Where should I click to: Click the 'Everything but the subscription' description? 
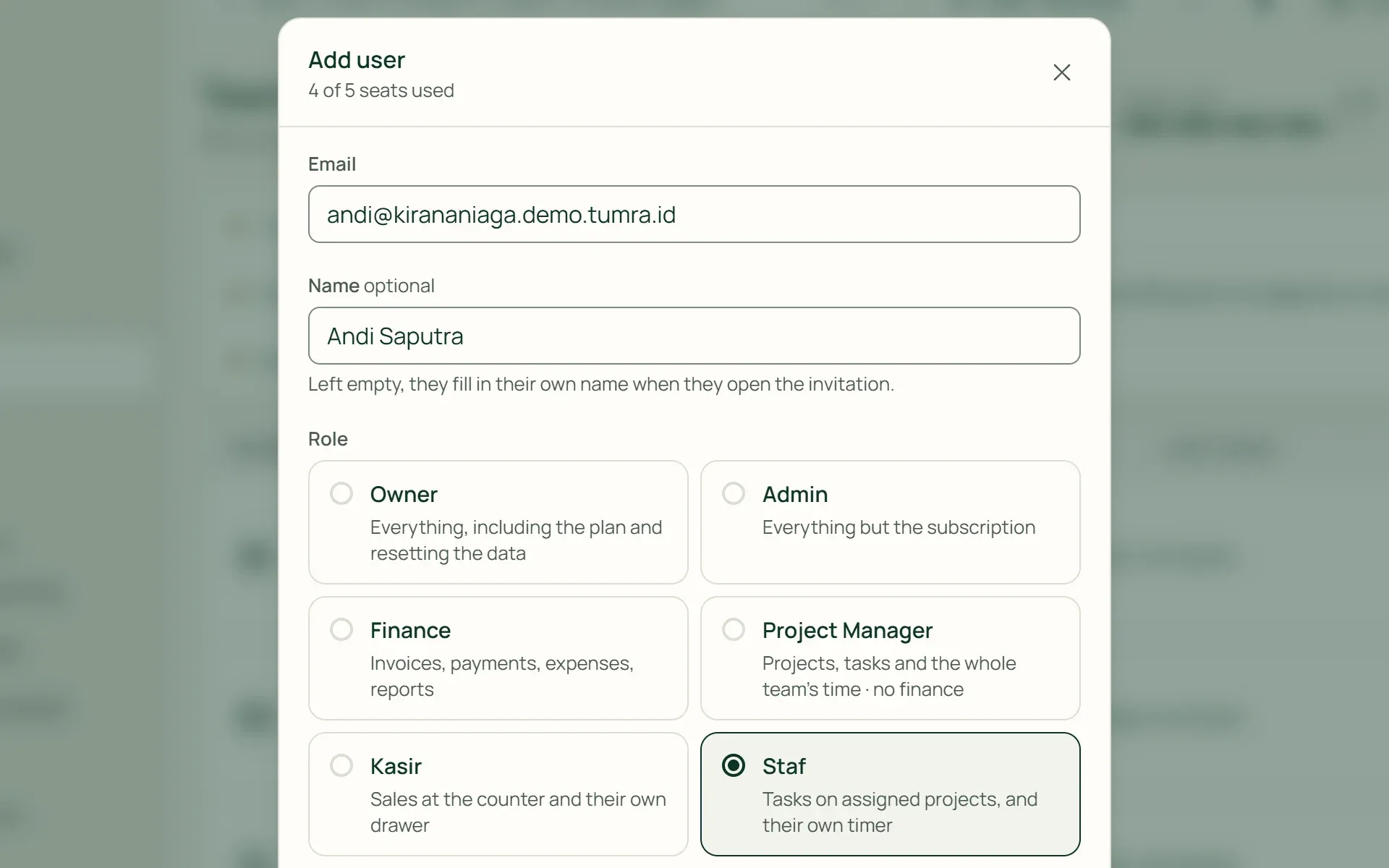[x=899, y=527]
